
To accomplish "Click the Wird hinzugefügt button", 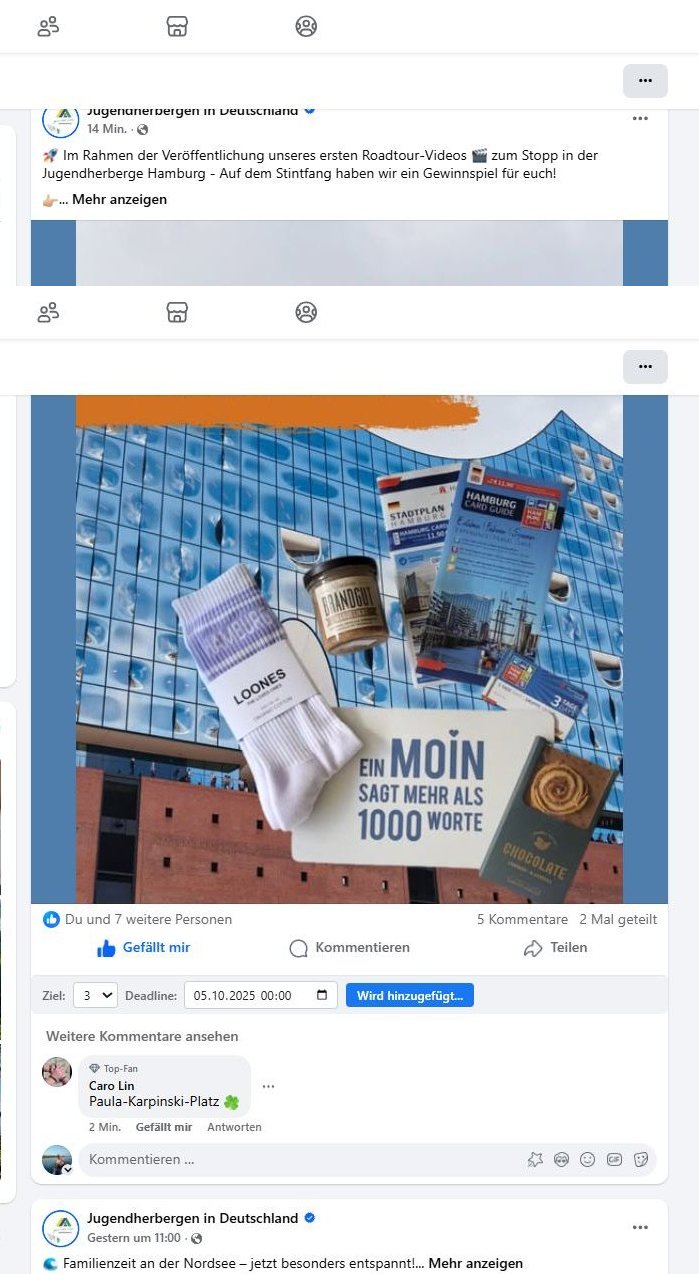I will [x=410, y=996].
